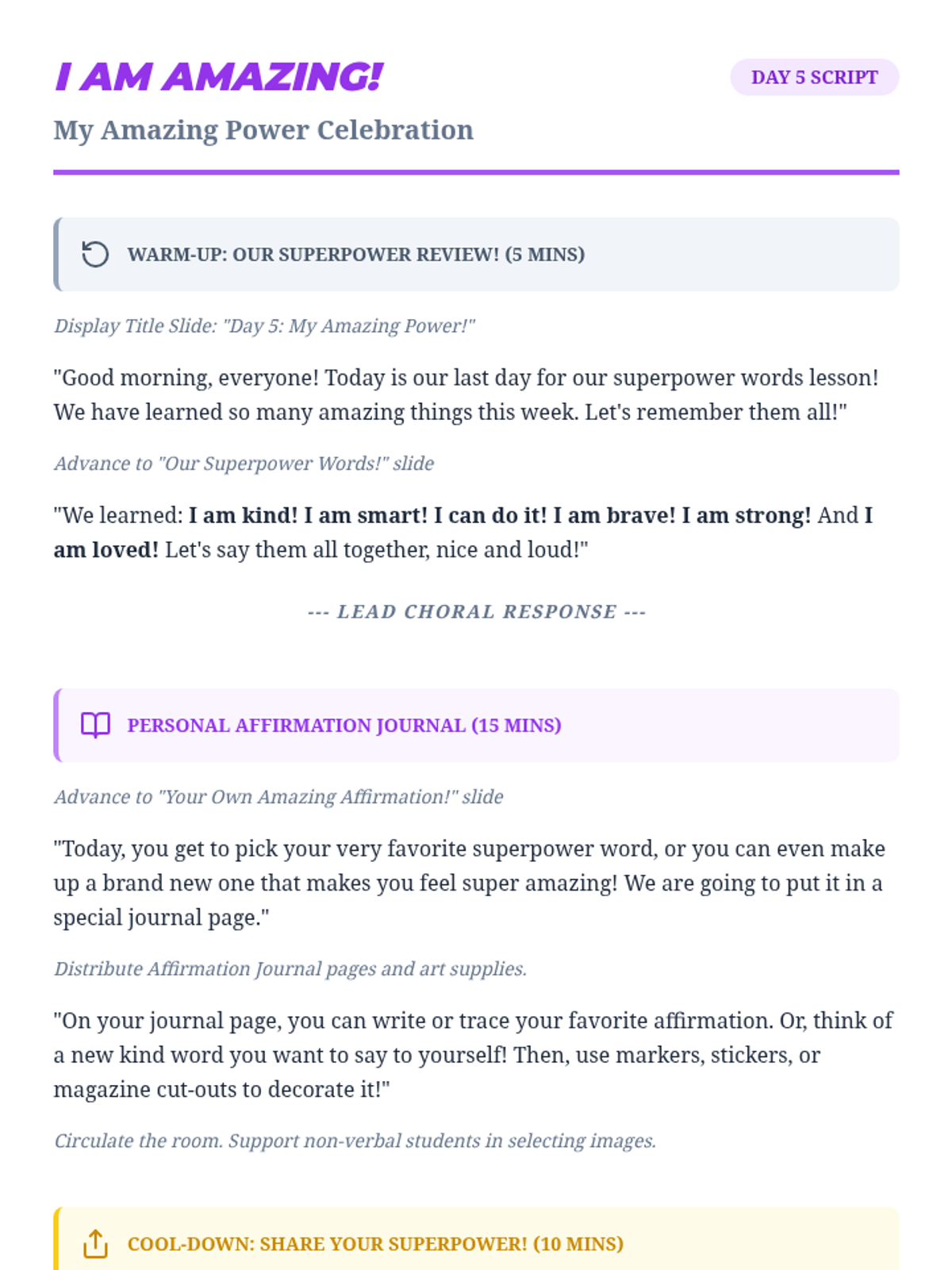Select the "My Amazing Power Celebration" subtitle
Image resolution: width=952 pixels, height=1270 pixels.
point(263,130)
